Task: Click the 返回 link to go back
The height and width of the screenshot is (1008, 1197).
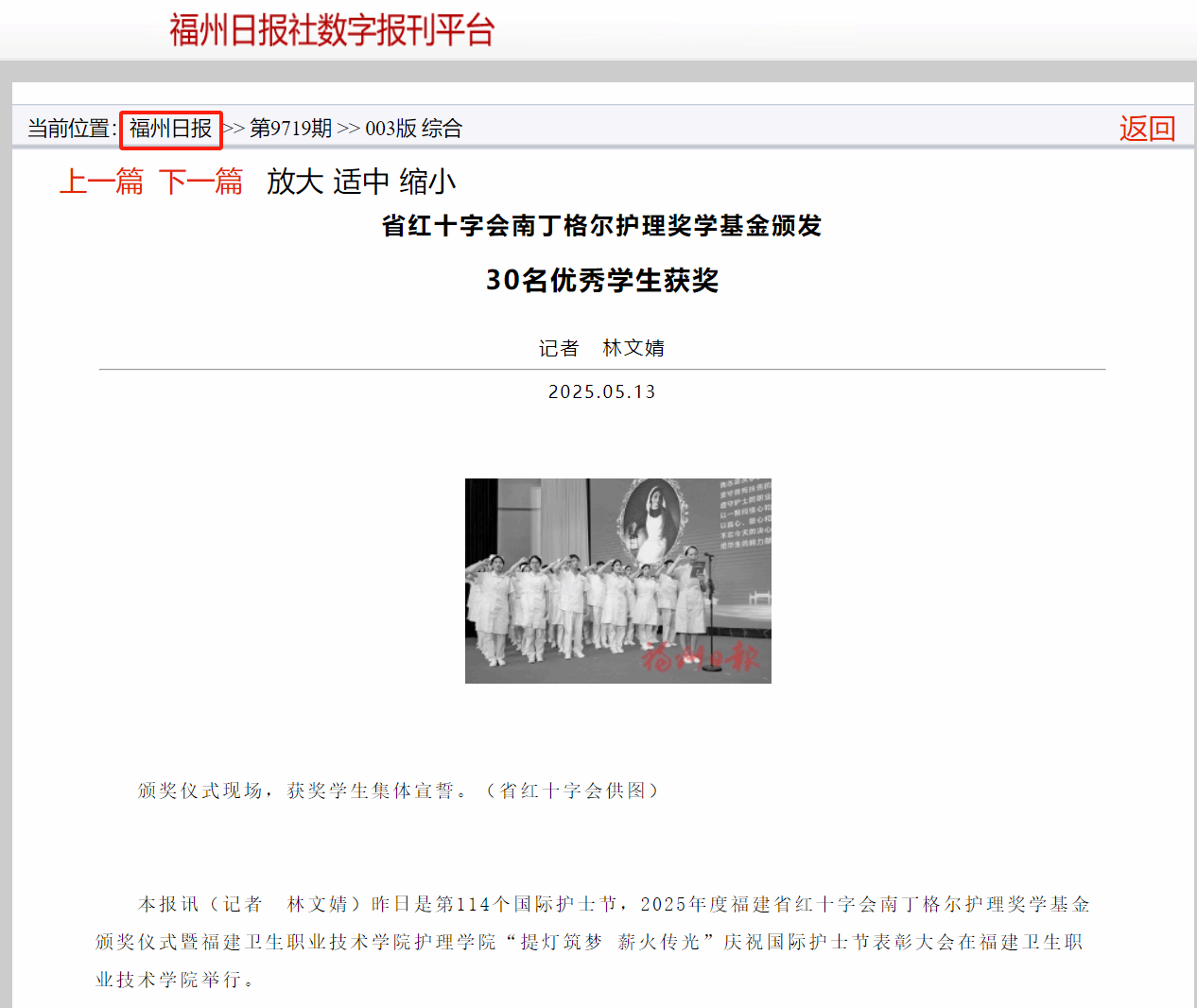Action: [1147, 129]
